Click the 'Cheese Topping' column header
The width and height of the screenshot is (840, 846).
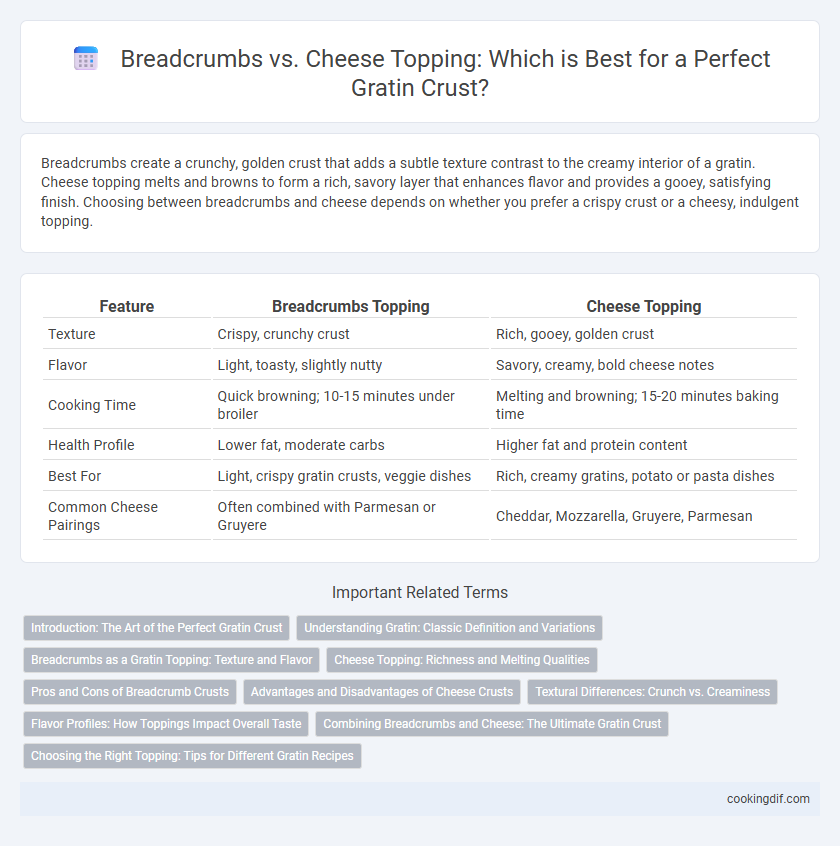644,306
